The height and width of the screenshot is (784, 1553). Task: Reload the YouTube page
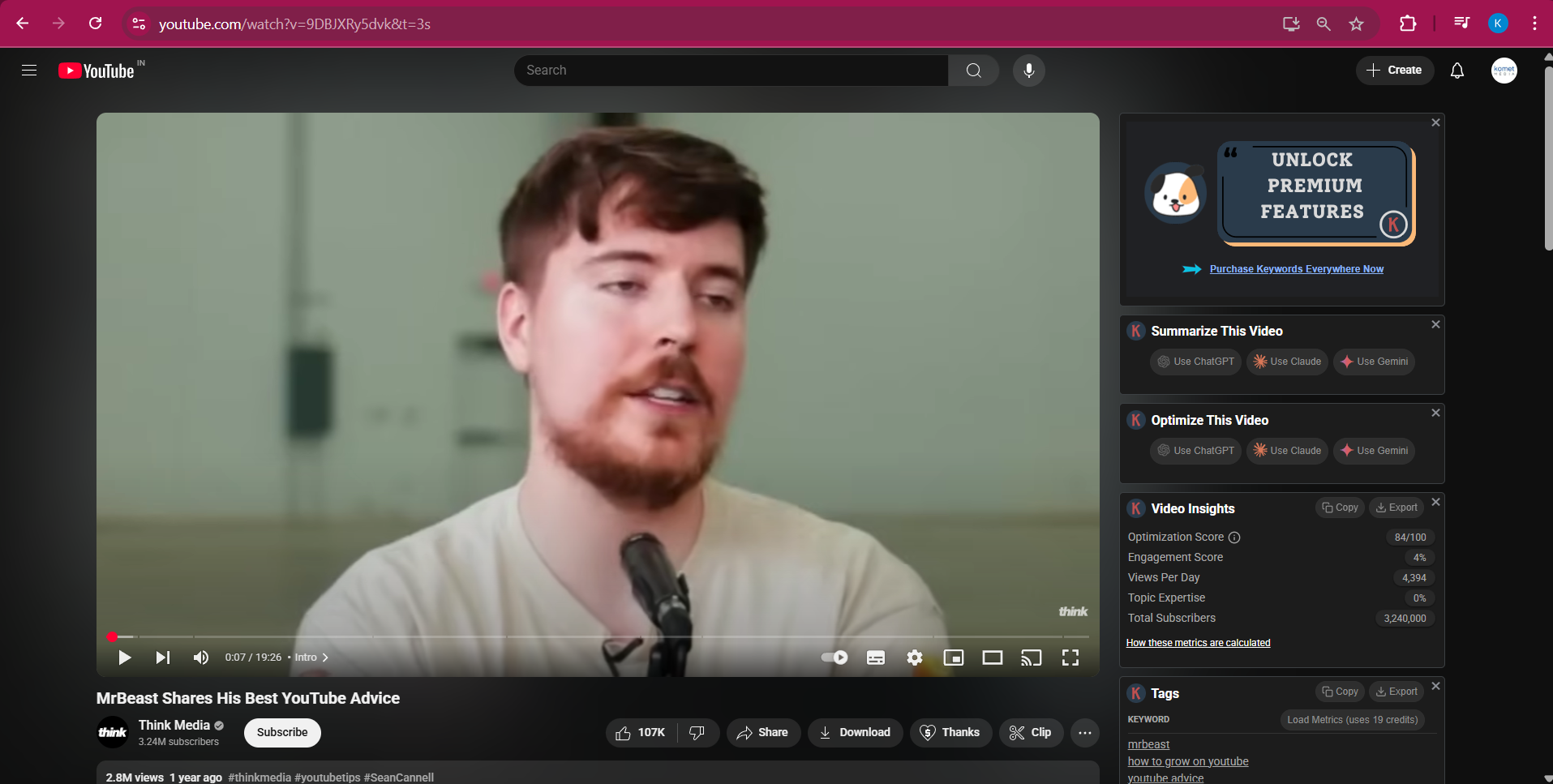(96, 24)
